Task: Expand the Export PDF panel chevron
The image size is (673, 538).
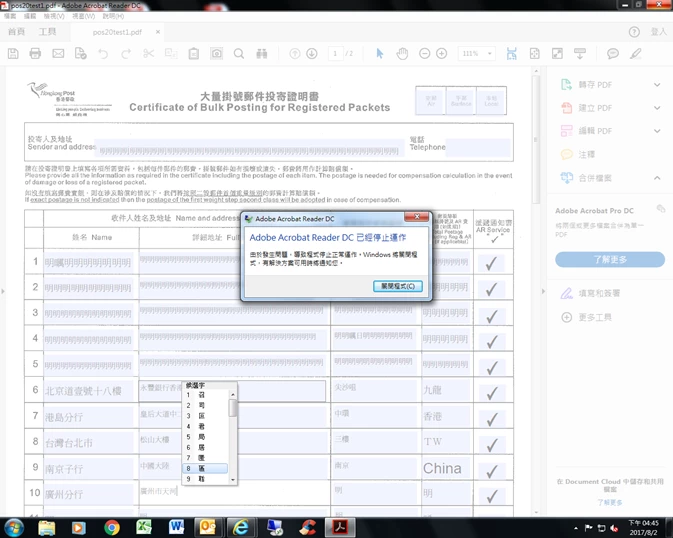Action: [657, 85]
